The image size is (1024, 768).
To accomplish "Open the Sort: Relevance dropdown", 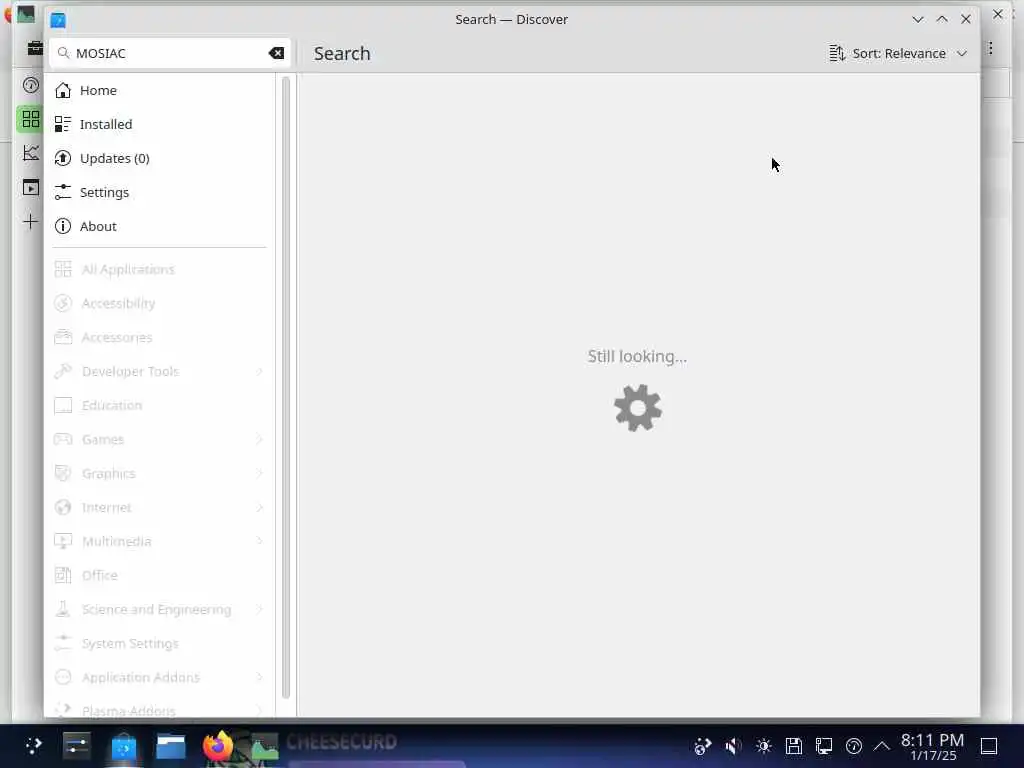I will click(x=898, y=53).
